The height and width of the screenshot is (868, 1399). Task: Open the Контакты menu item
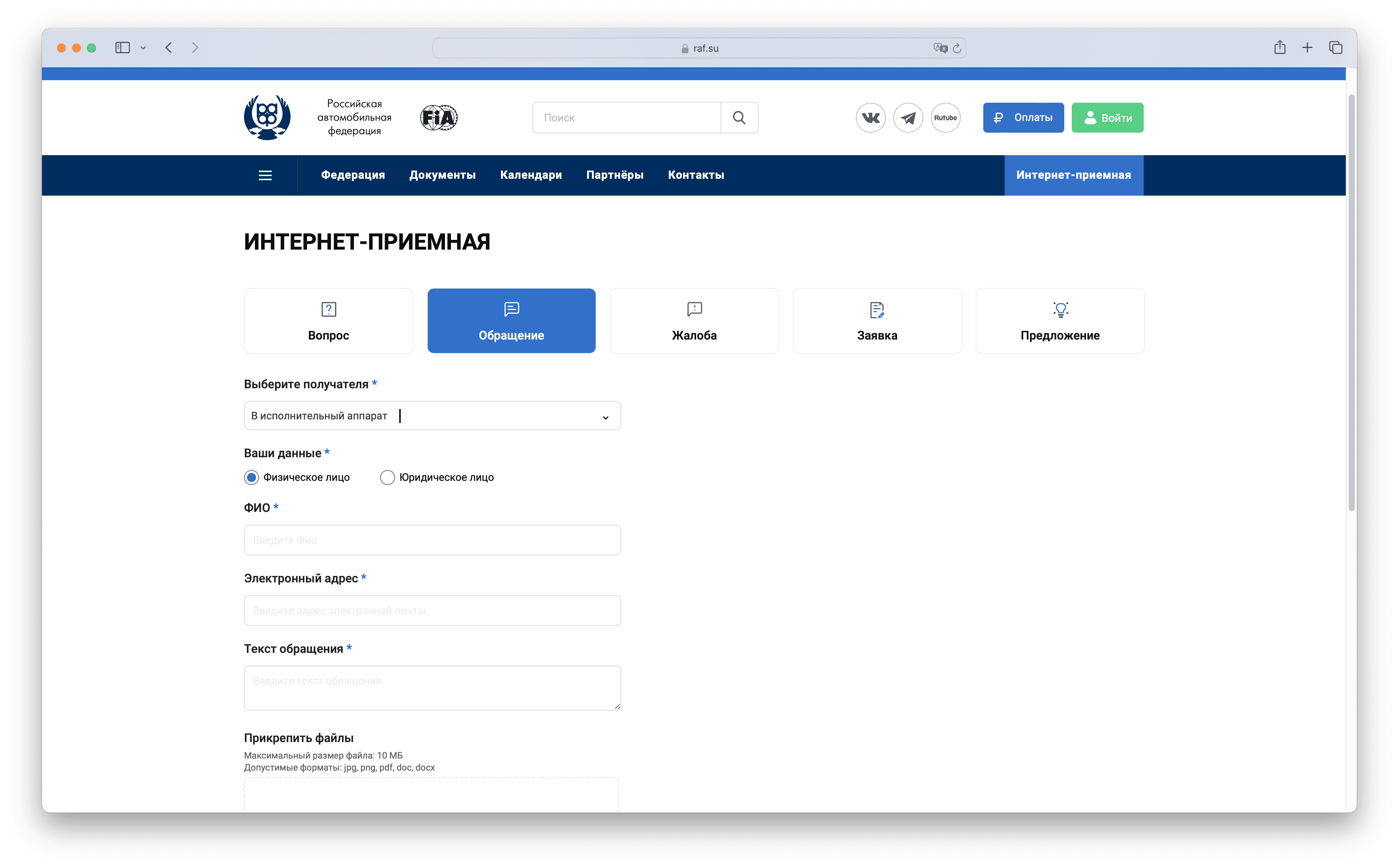click(x=696, y=175)
